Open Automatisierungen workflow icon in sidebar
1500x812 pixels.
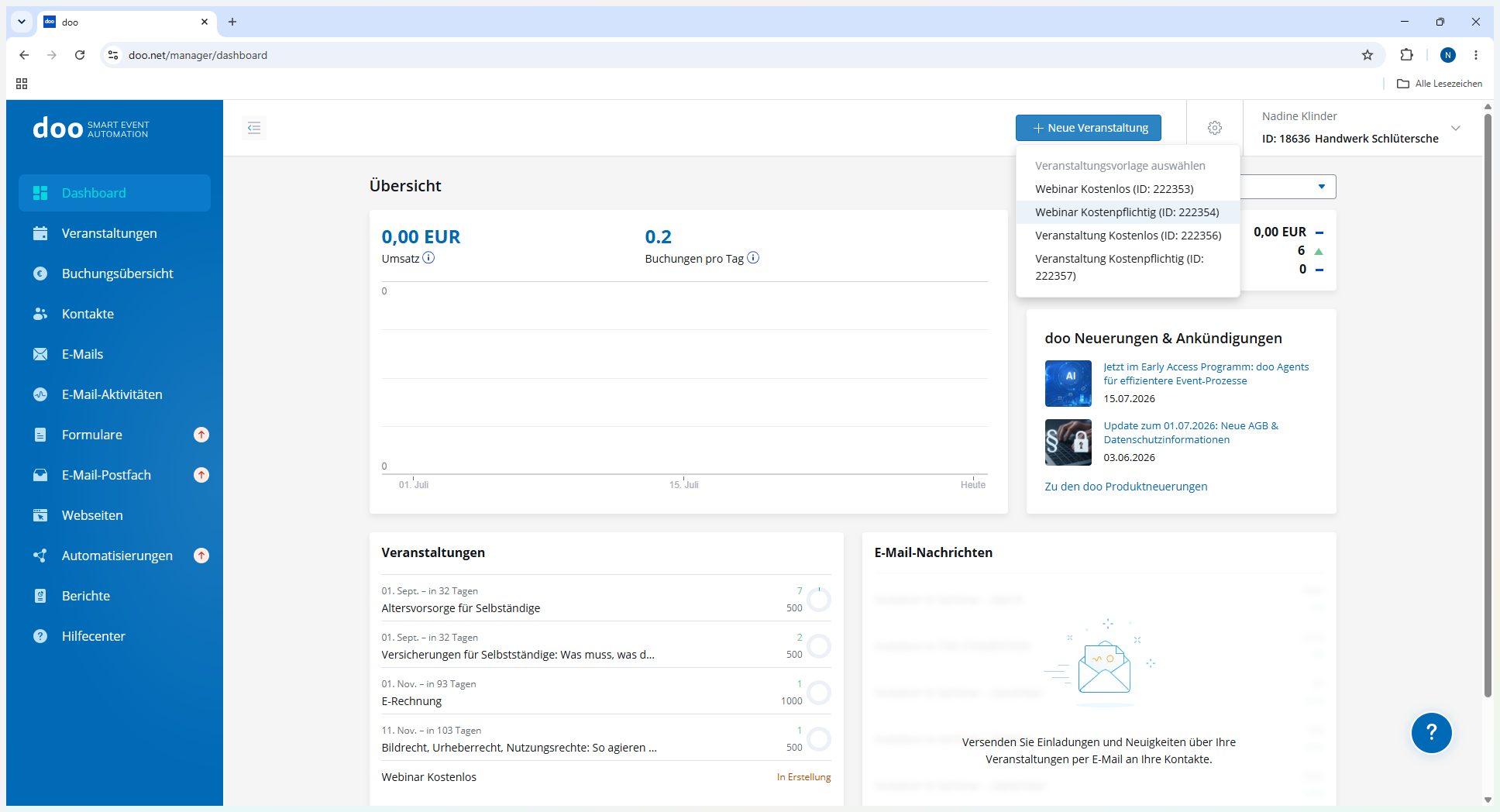tap(40, 556)
